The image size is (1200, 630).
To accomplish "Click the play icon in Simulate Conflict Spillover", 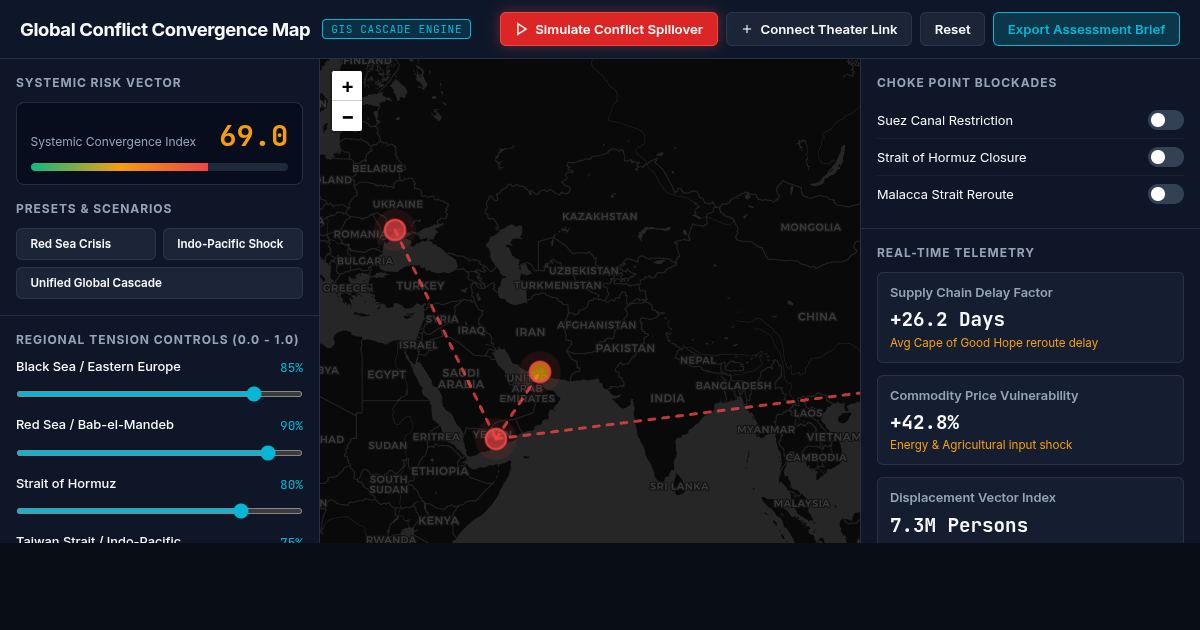I will pos(521,29).
